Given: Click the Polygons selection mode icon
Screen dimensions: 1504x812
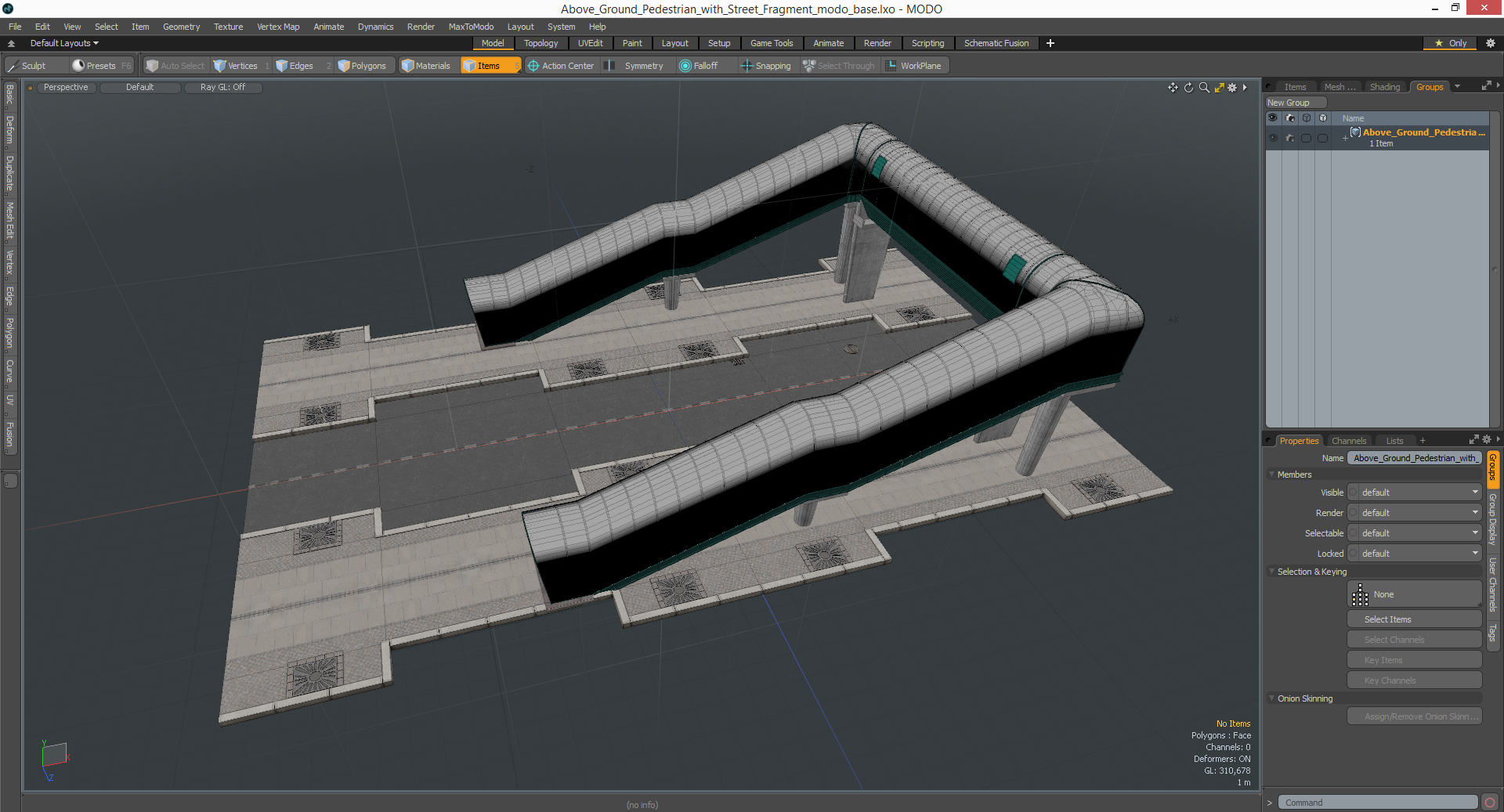Looking at the screenshot, I should [x=344, y=66].
